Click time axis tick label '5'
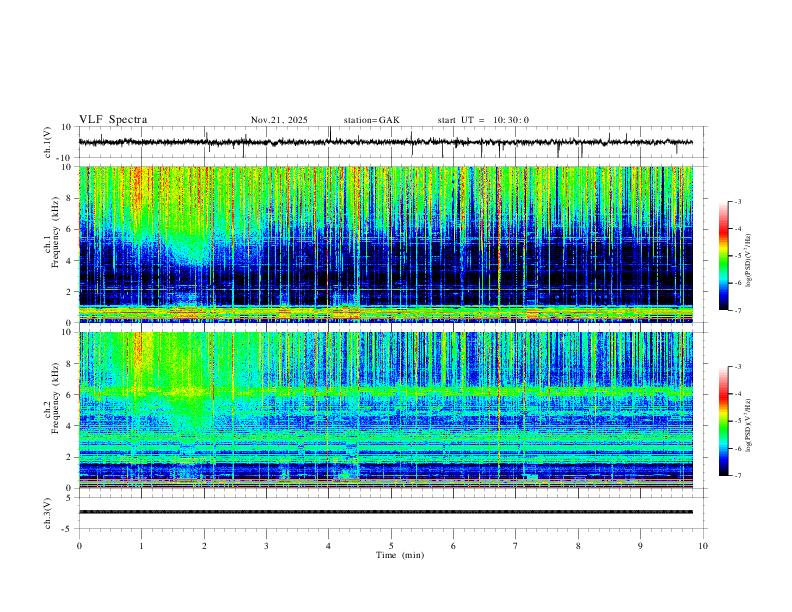The image size is (792, 612). [391, 546]
